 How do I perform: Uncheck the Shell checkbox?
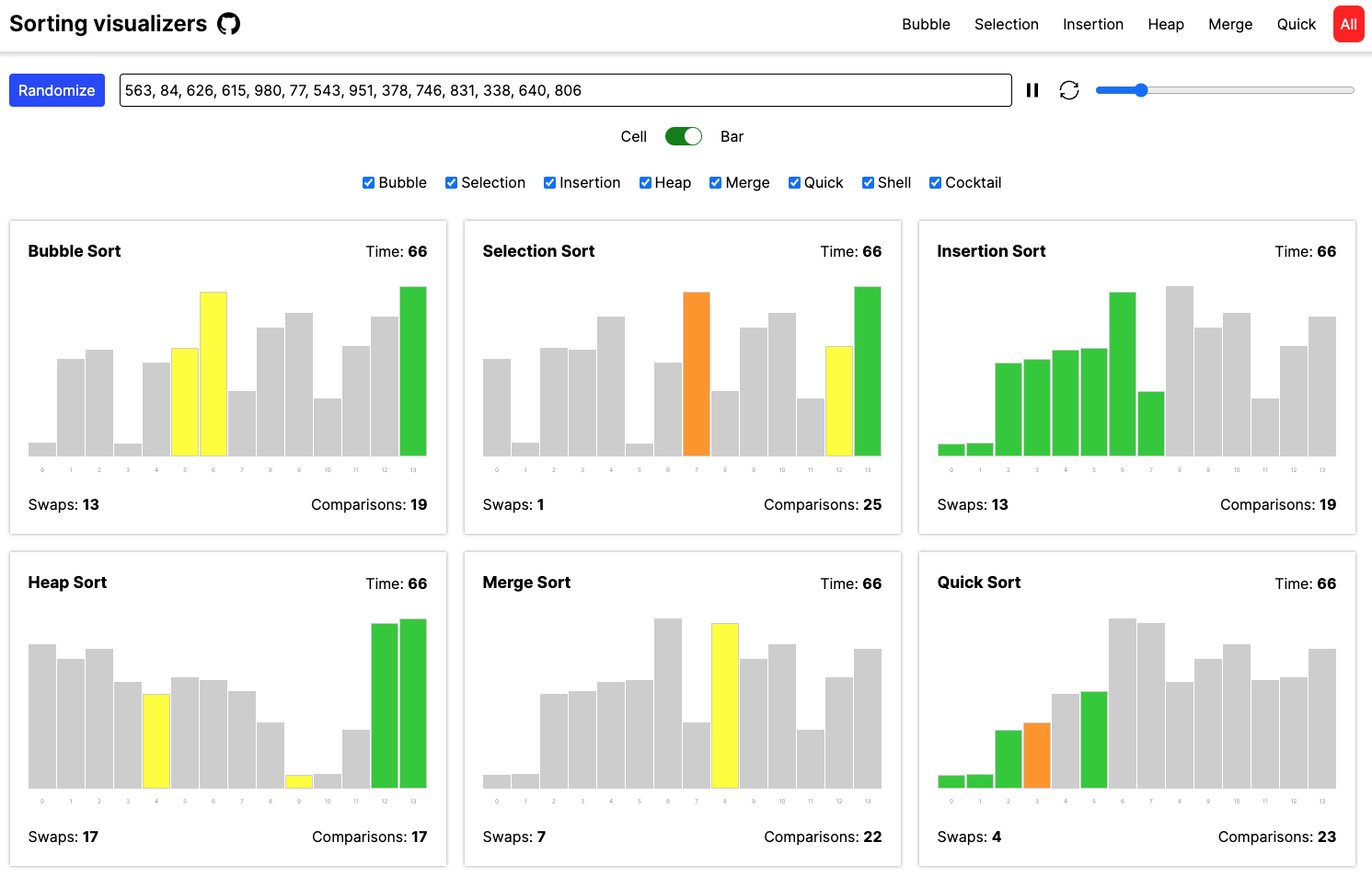[x=868, y=183]
